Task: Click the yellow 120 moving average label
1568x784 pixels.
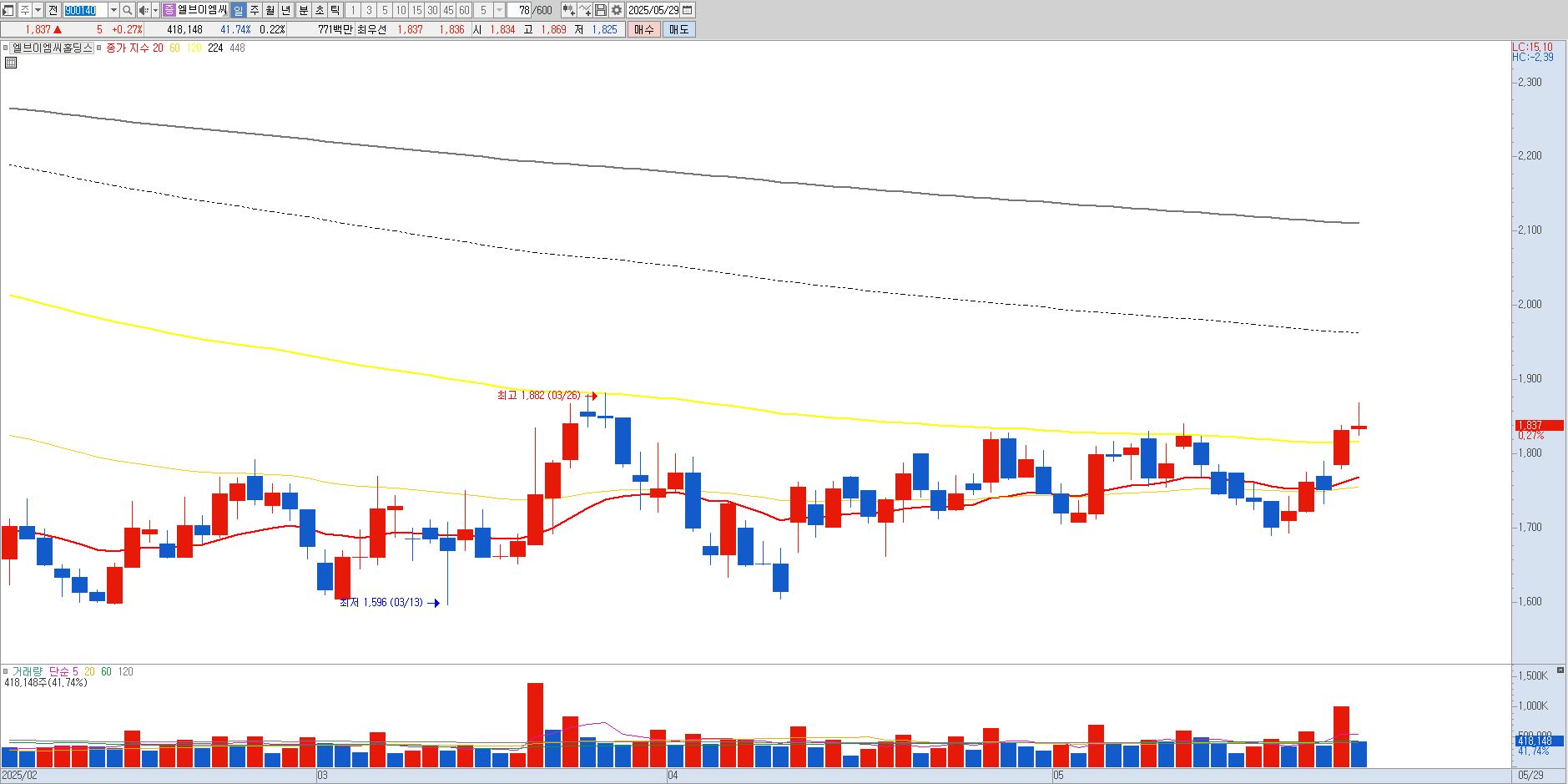Action: tap(194, 48)
